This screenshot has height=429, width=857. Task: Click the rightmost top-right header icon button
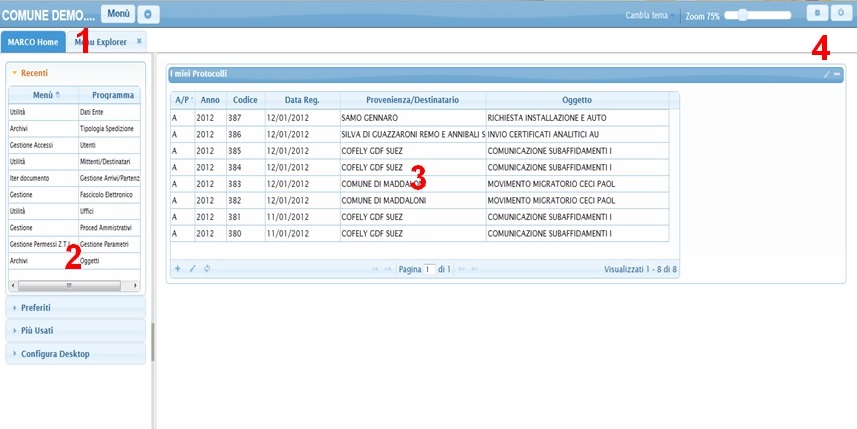pyautogui.click(x=841, y=14)
